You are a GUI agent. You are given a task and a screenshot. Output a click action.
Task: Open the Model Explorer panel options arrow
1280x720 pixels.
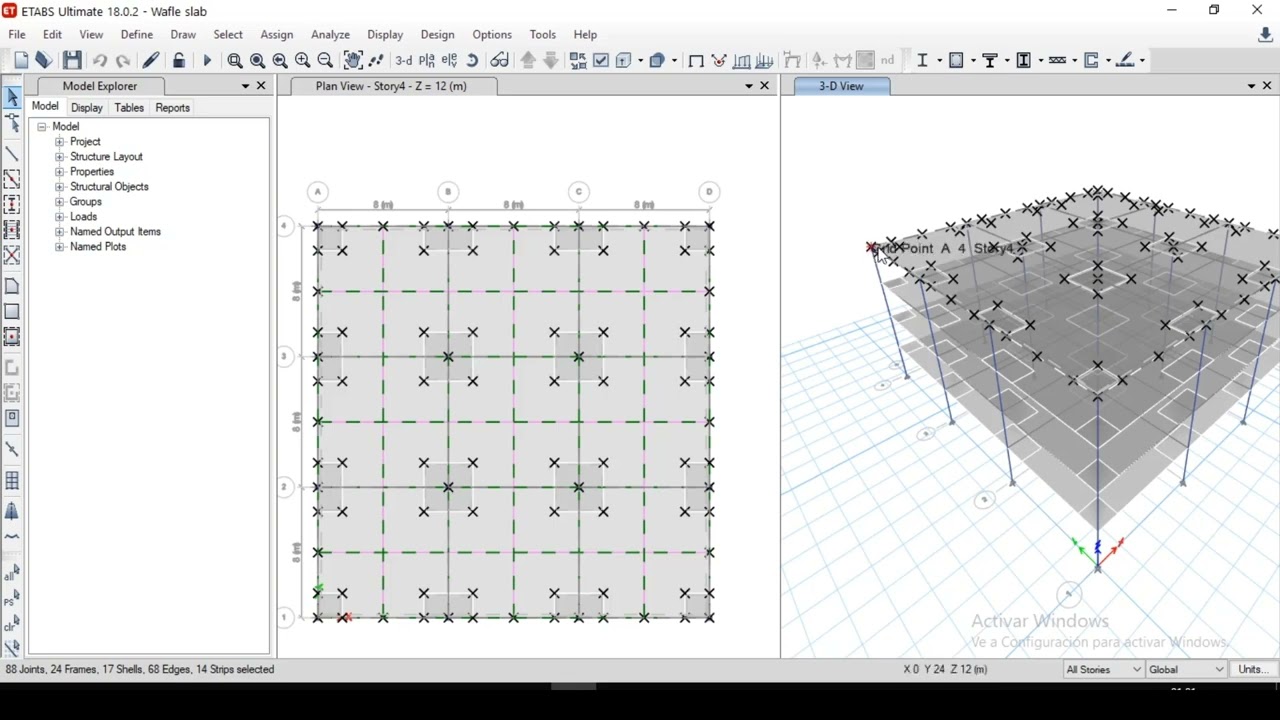coord(245,86)
